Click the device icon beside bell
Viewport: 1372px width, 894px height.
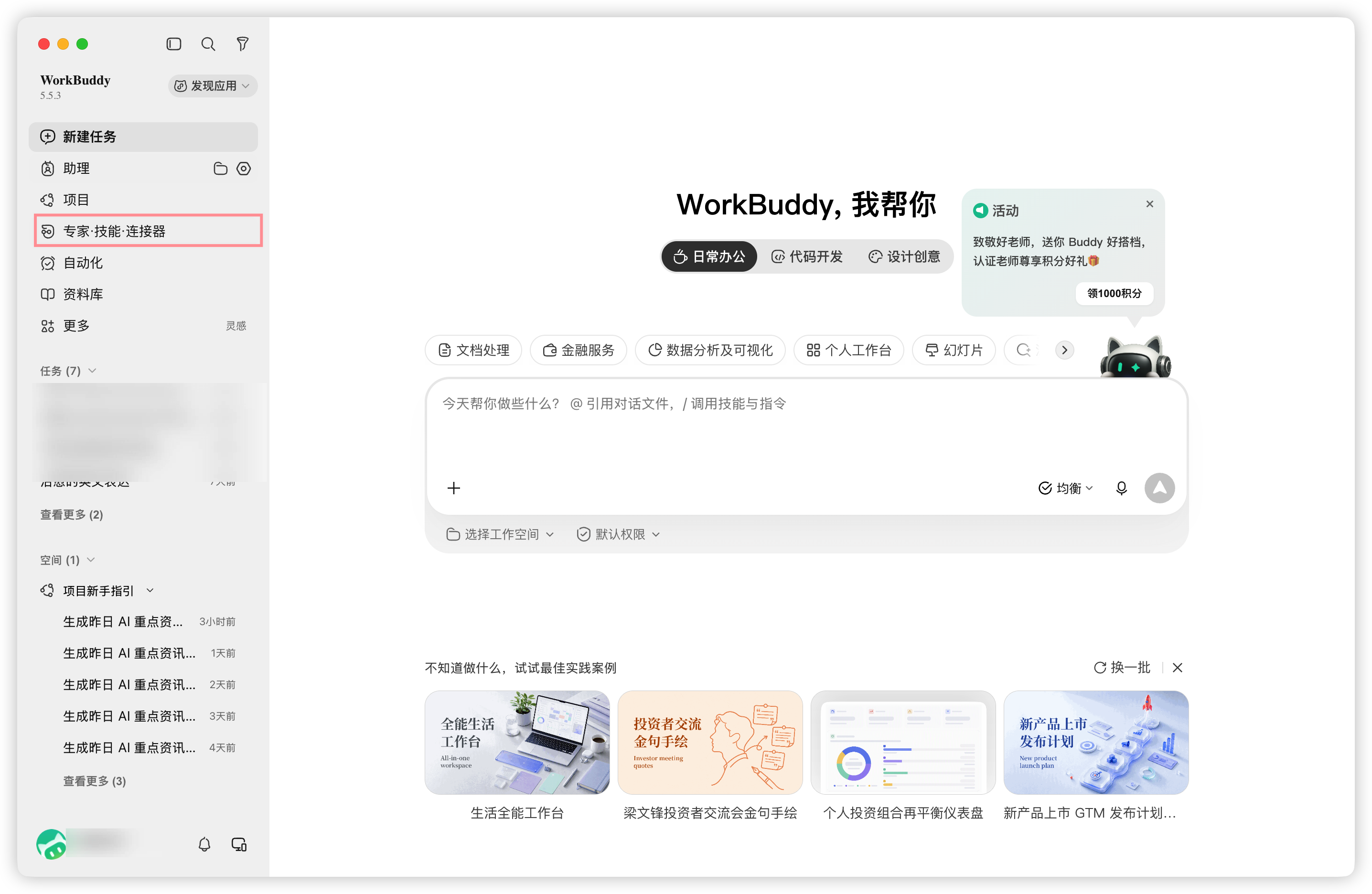click(x=239, y=844)
